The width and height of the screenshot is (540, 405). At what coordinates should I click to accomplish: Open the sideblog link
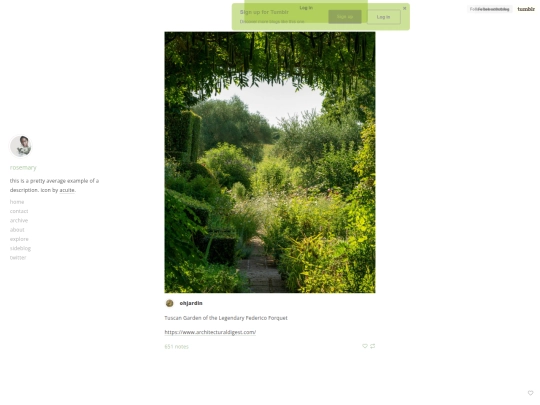click(20, 248)
